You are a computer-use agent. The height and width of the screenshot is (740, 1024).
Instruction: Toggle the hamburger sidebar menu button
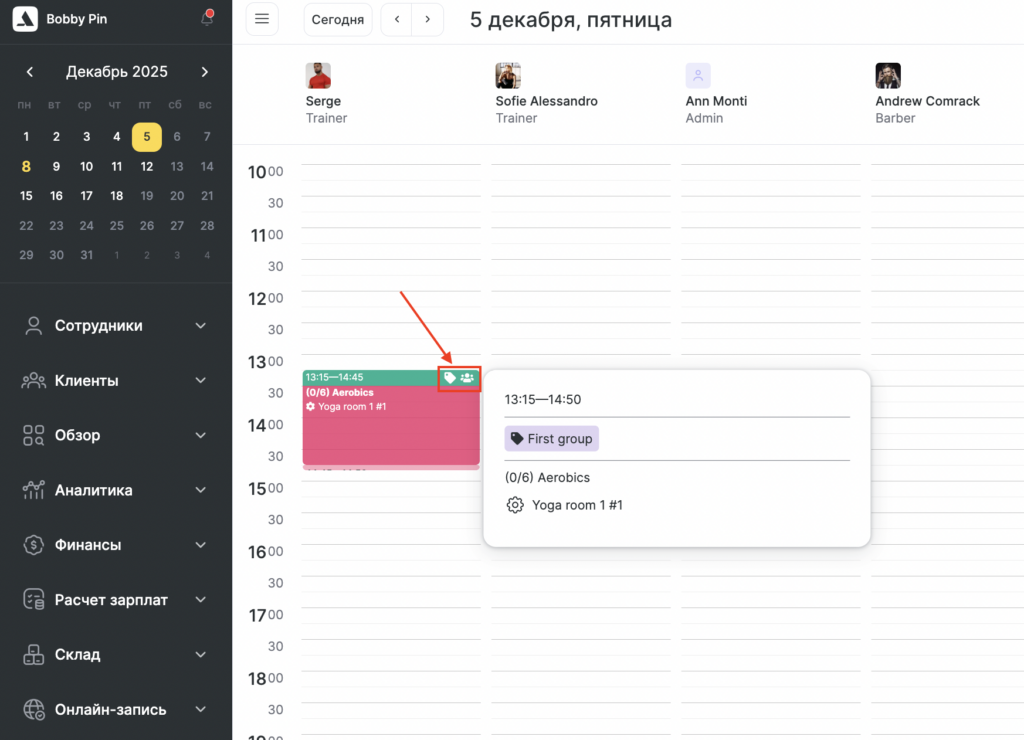(x=262, y=19)
